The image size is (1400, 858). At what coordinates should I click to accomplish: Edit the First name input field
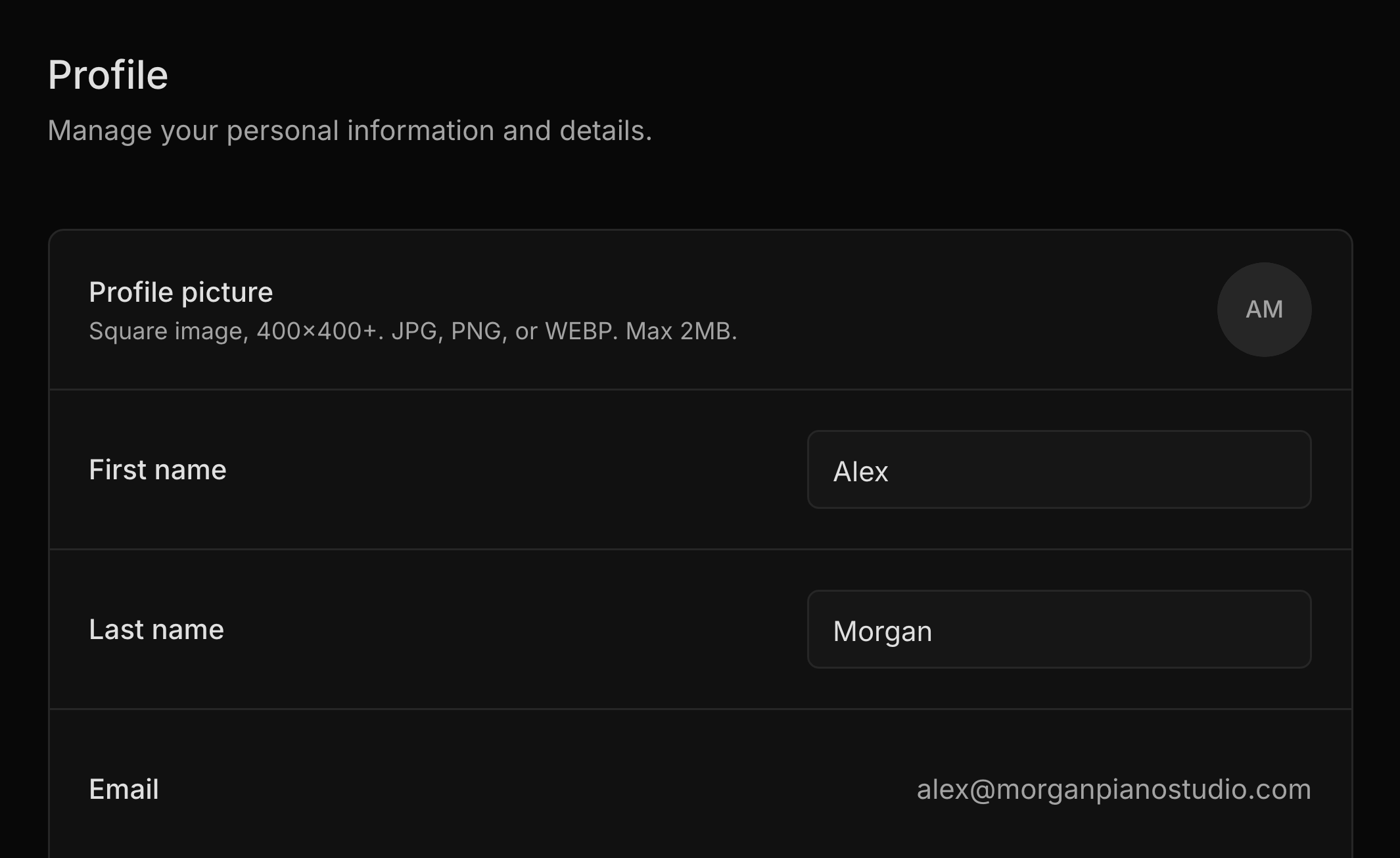(1059, 469)
